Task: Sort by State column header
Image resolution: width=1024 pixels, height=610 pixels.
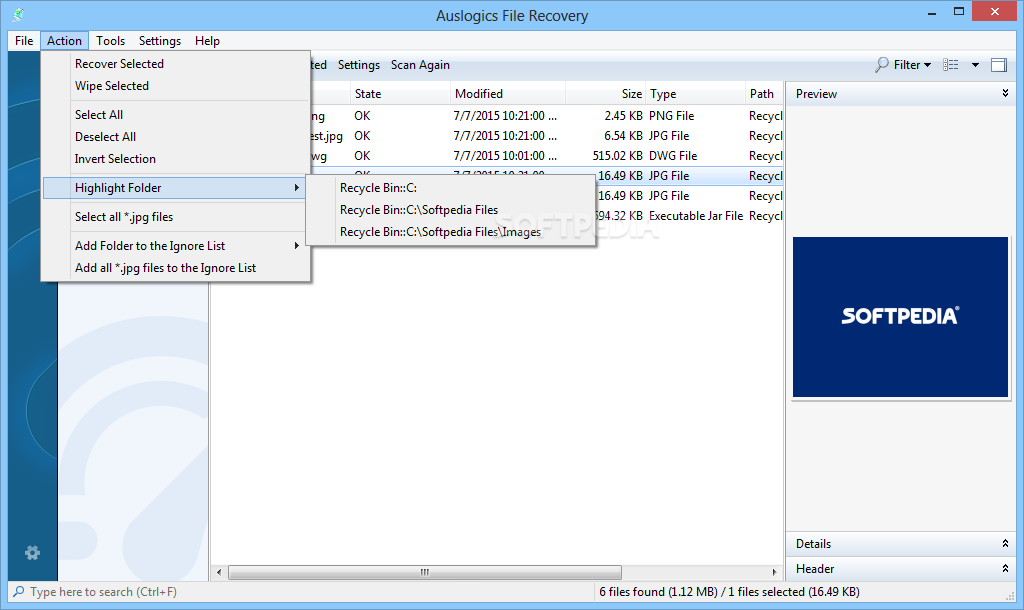Action: [x=400, y=93]
